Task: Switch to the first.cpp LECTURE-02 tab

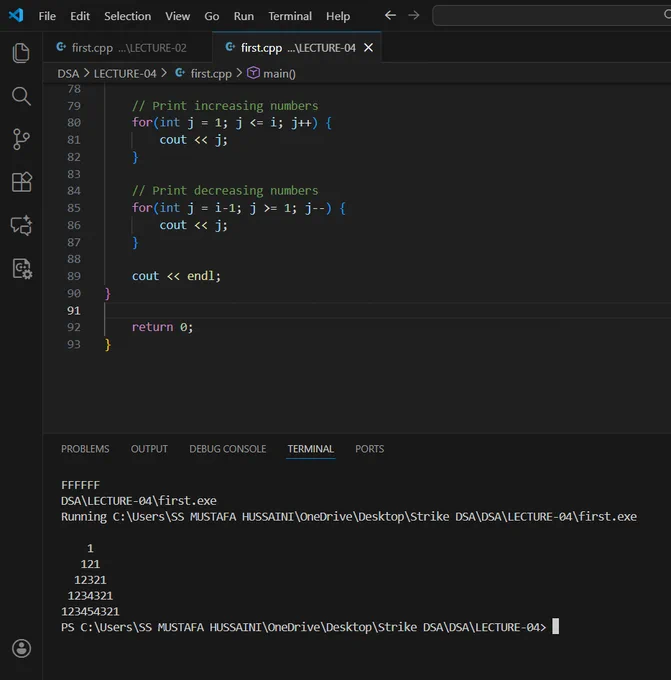Action: (128, 48)
